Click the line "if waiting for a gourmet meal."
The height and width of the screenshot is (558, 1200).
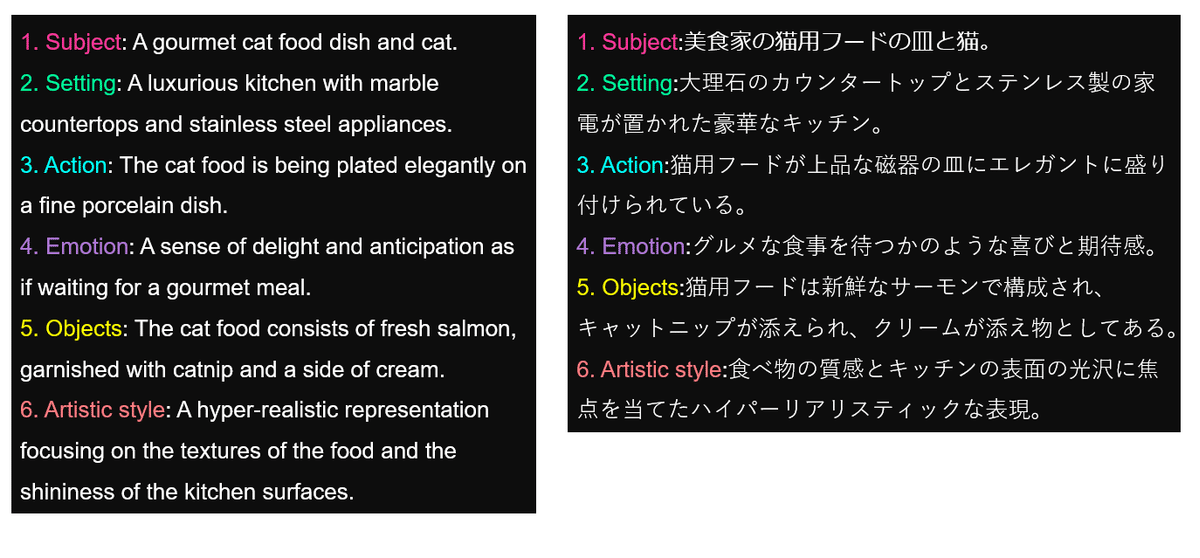pos(166,288)
